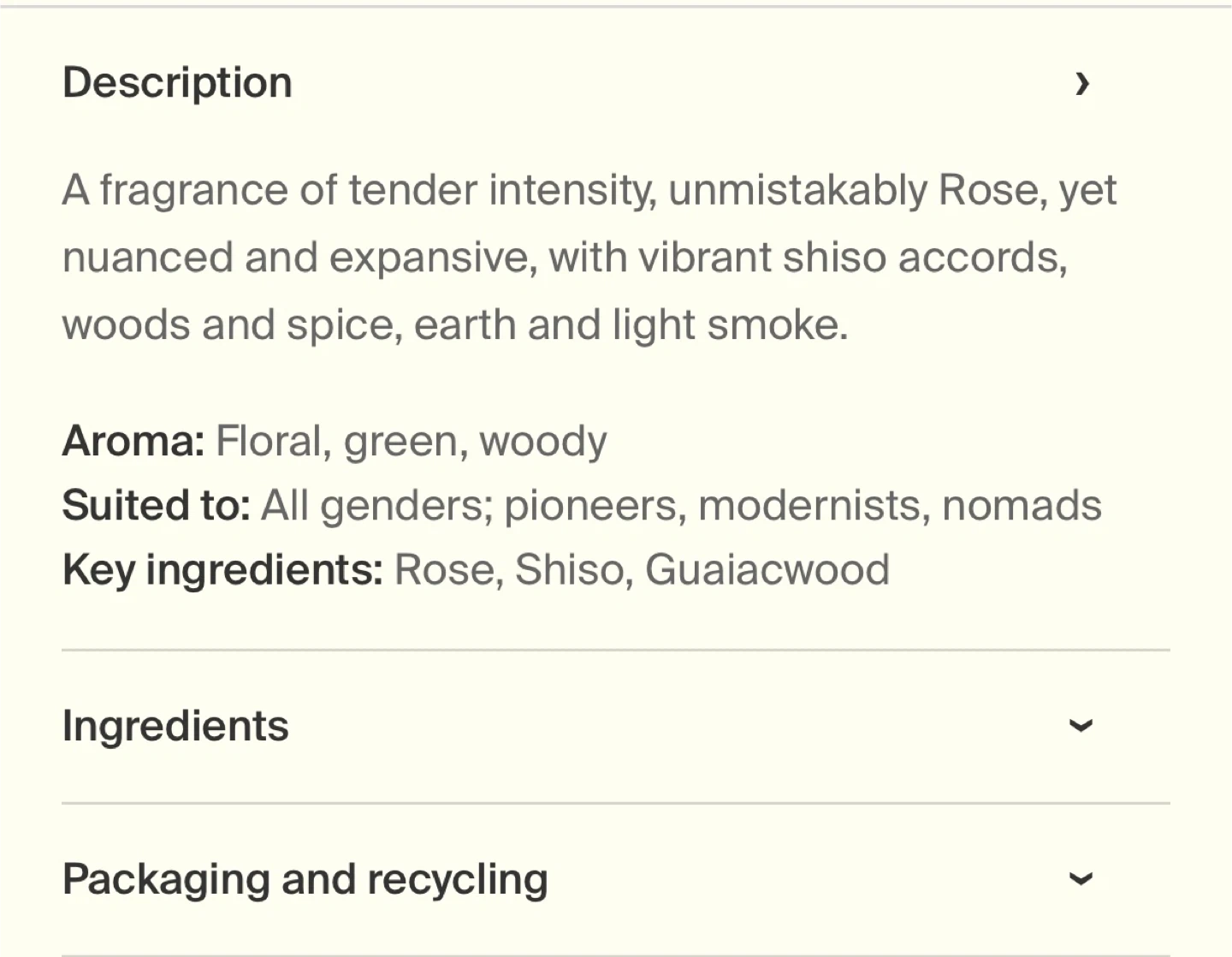Viewport: 1232px width, 957px height.
Task: Open the Ingredients section heading
Action: pos(176,726)
